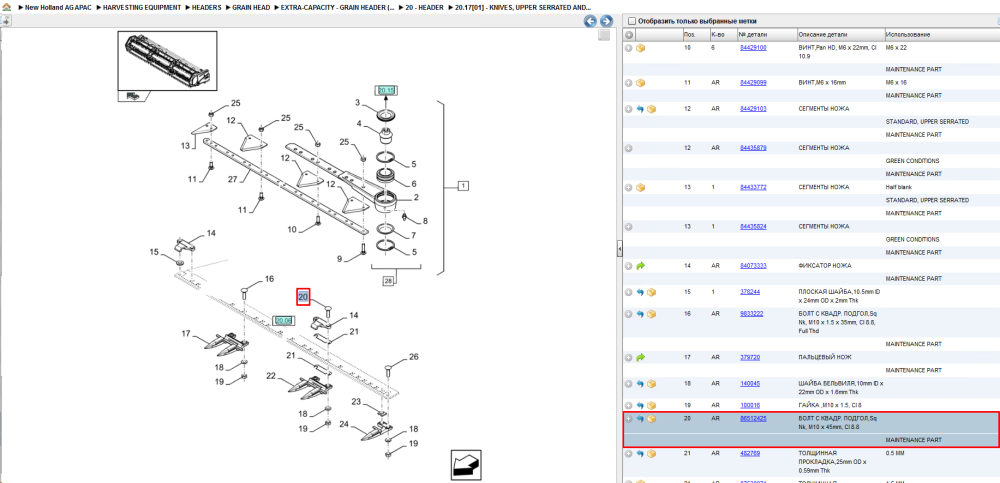Expand the row for part 379720

pyautogui.click(x=629, y=357)
